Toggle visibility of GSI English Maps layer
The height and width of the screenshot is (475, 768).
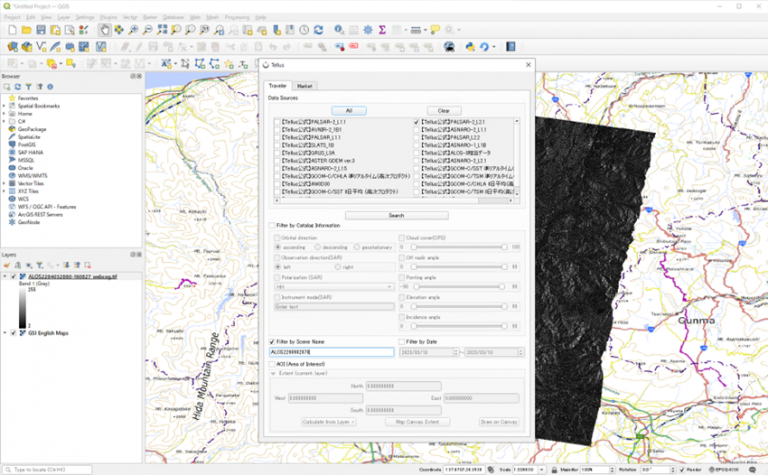14,333
